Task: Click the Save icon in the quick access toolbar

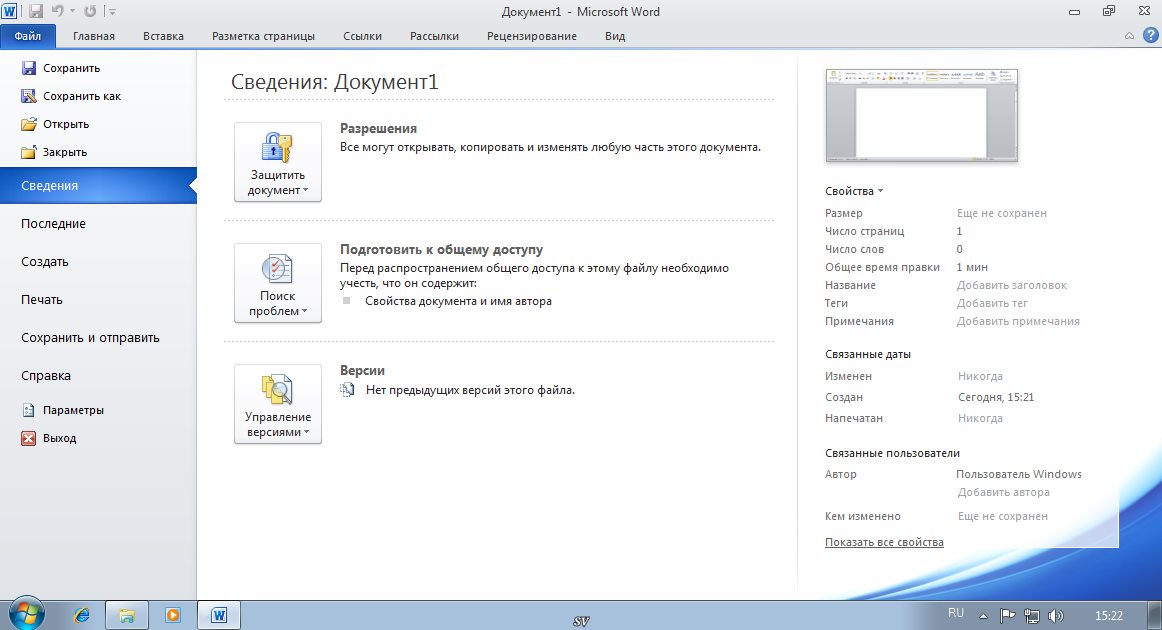Action: [36, 12]
